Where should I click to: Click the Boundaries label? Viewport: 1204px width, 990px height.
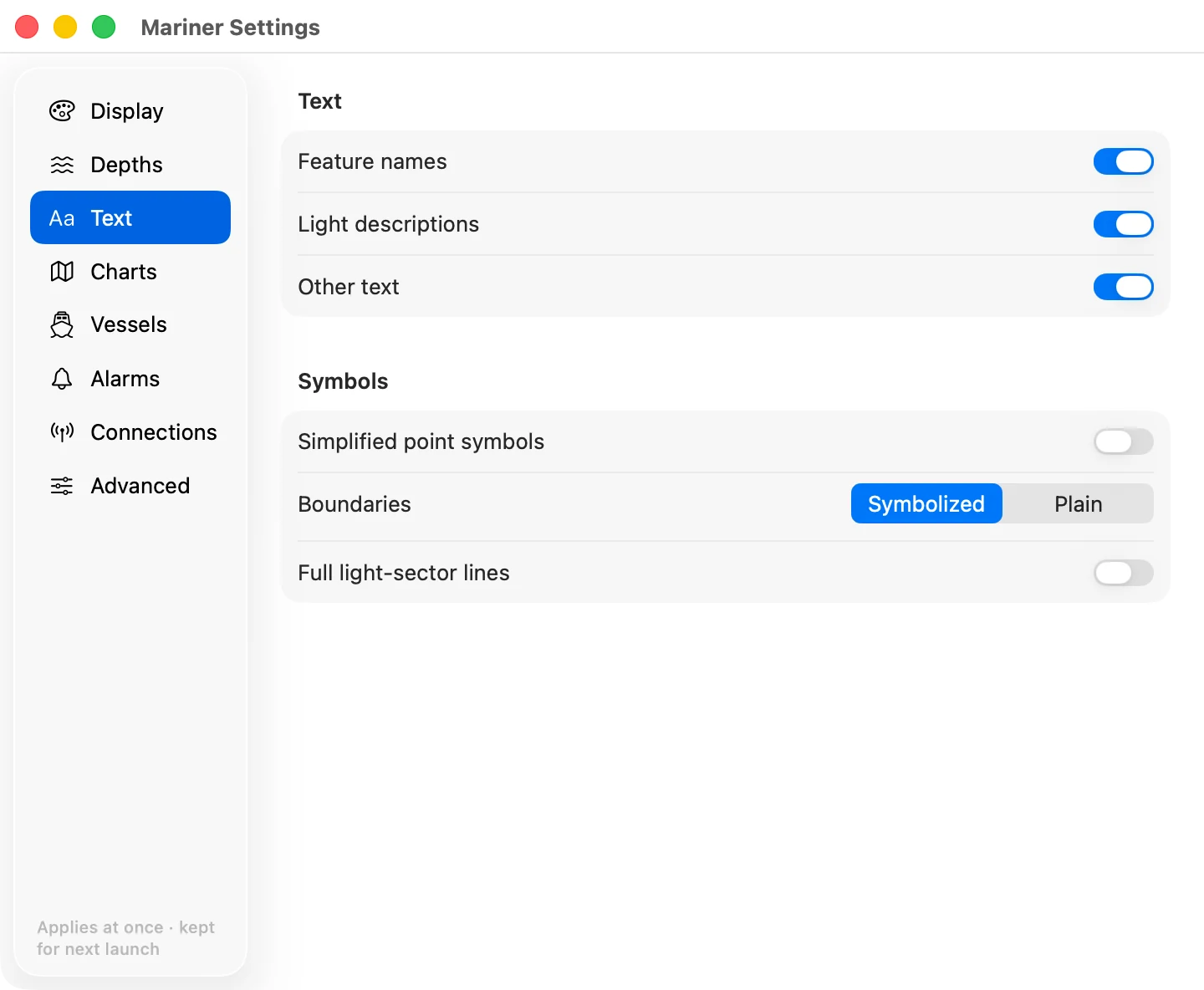point(355,504)
